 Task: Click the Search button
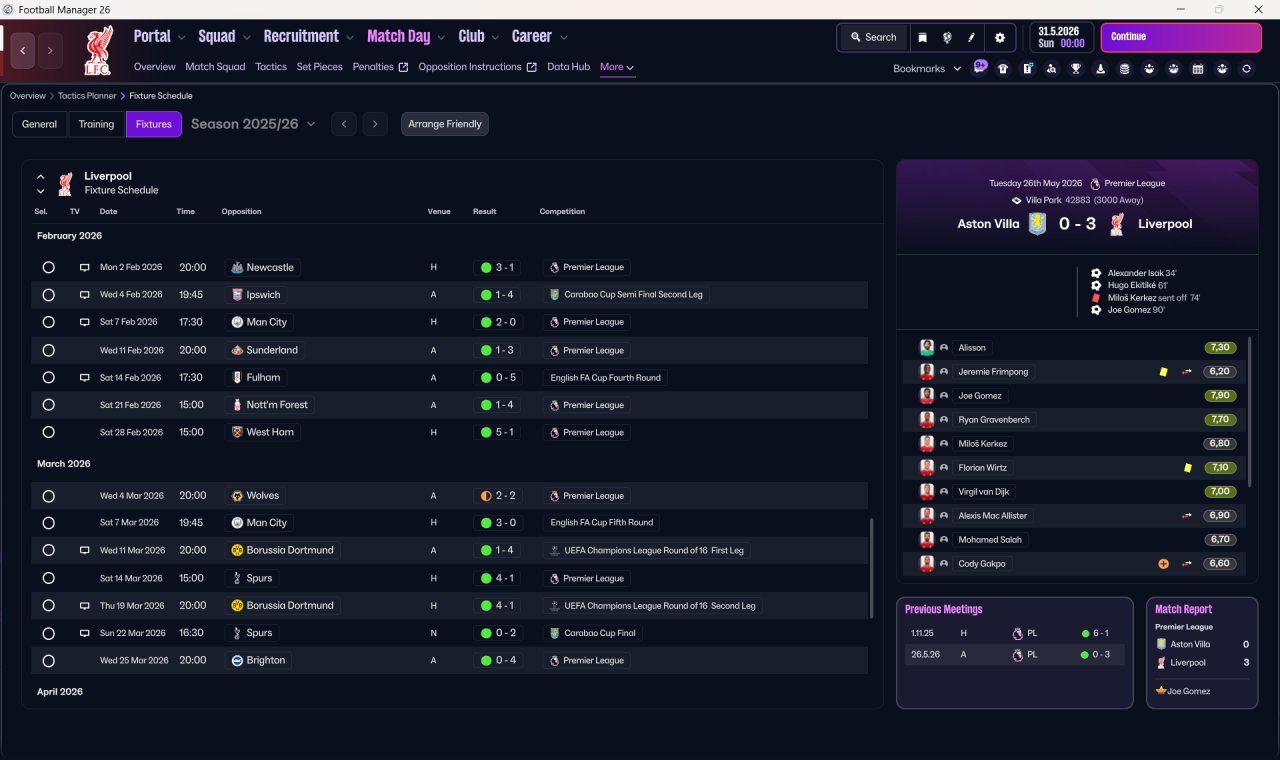pyautogui.click(x=873, y=37)
